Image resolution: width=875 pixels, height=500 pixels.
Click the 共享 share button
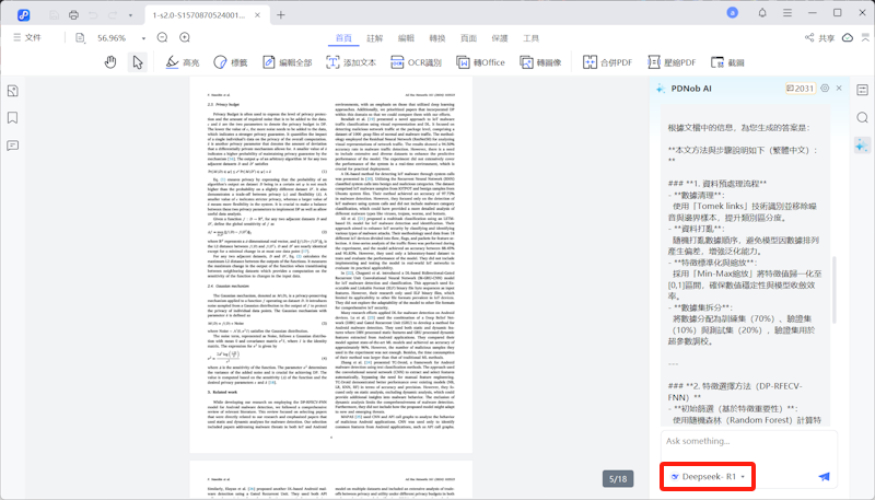[819, 38]
